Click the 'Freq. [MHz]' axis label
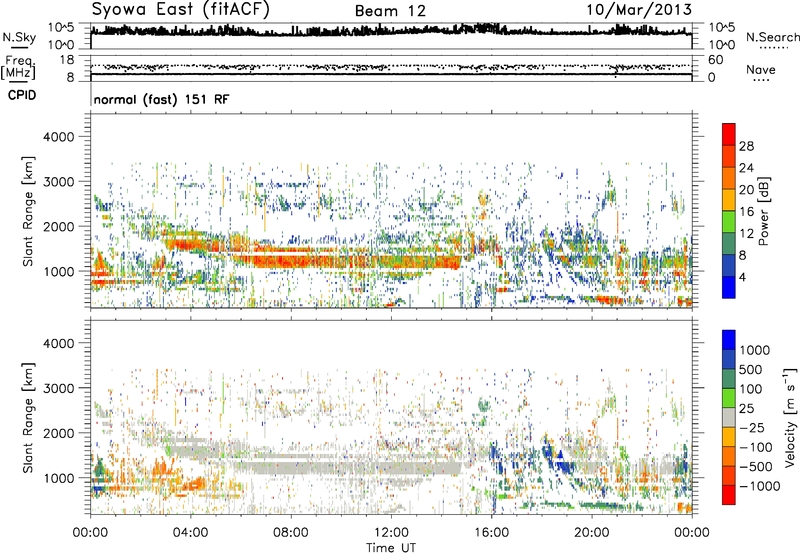800x554 pixels. point(18,67)
